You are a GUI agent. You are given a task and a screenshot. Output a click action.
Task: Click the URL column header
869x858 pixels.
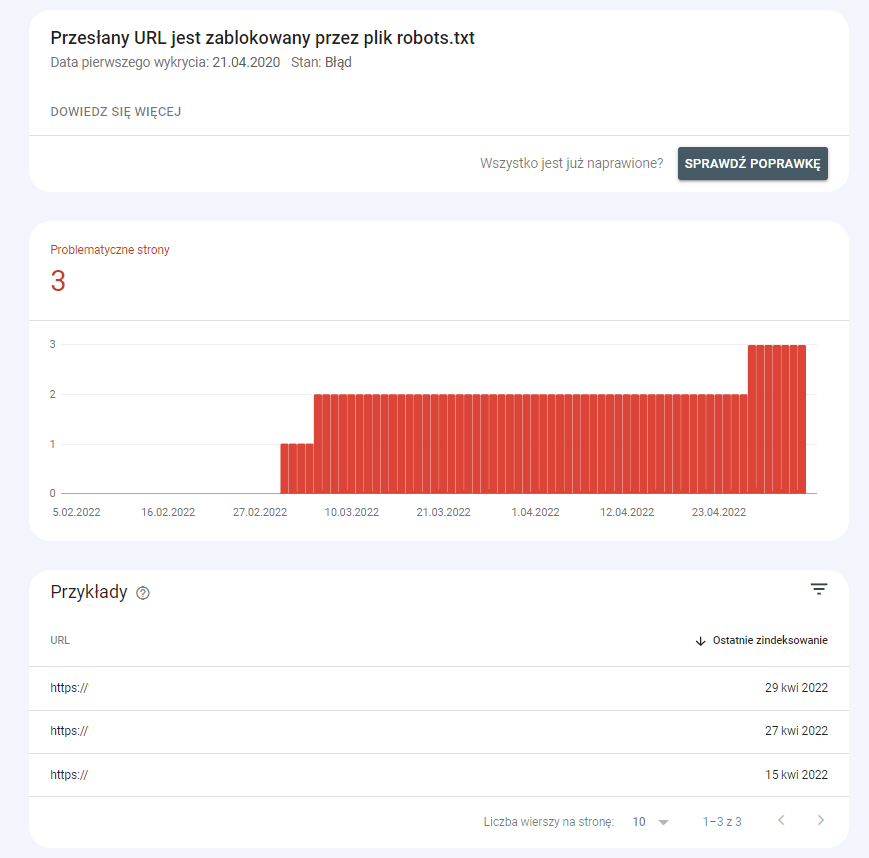[x=59, y=640]
